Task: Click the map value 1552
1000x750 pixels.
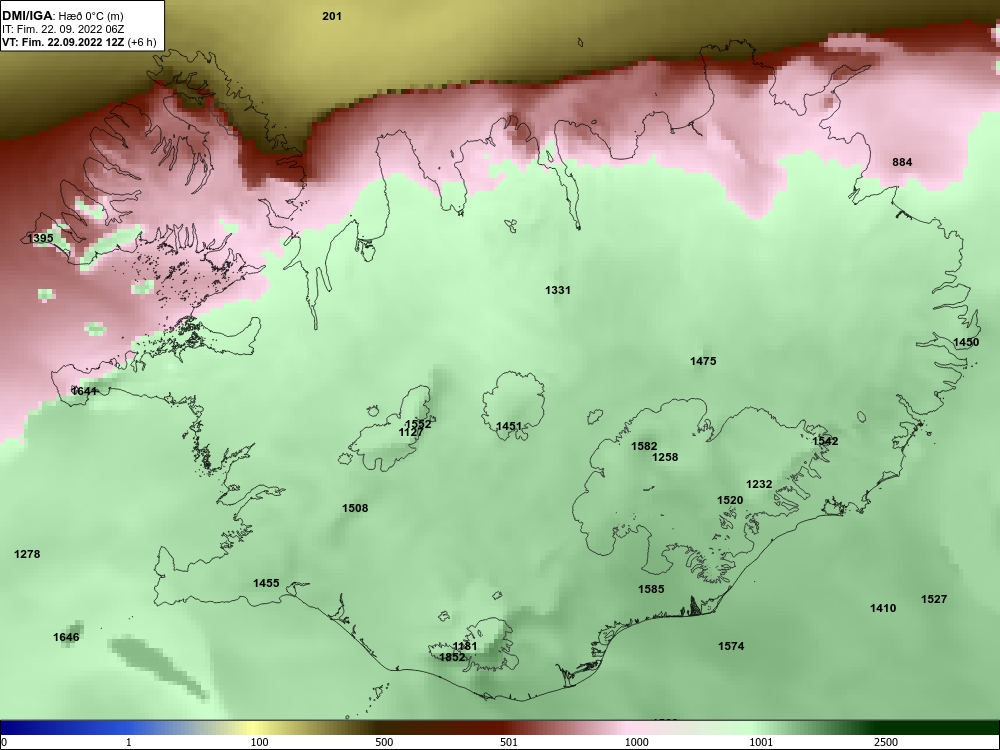Action: [x=418, y=424]
